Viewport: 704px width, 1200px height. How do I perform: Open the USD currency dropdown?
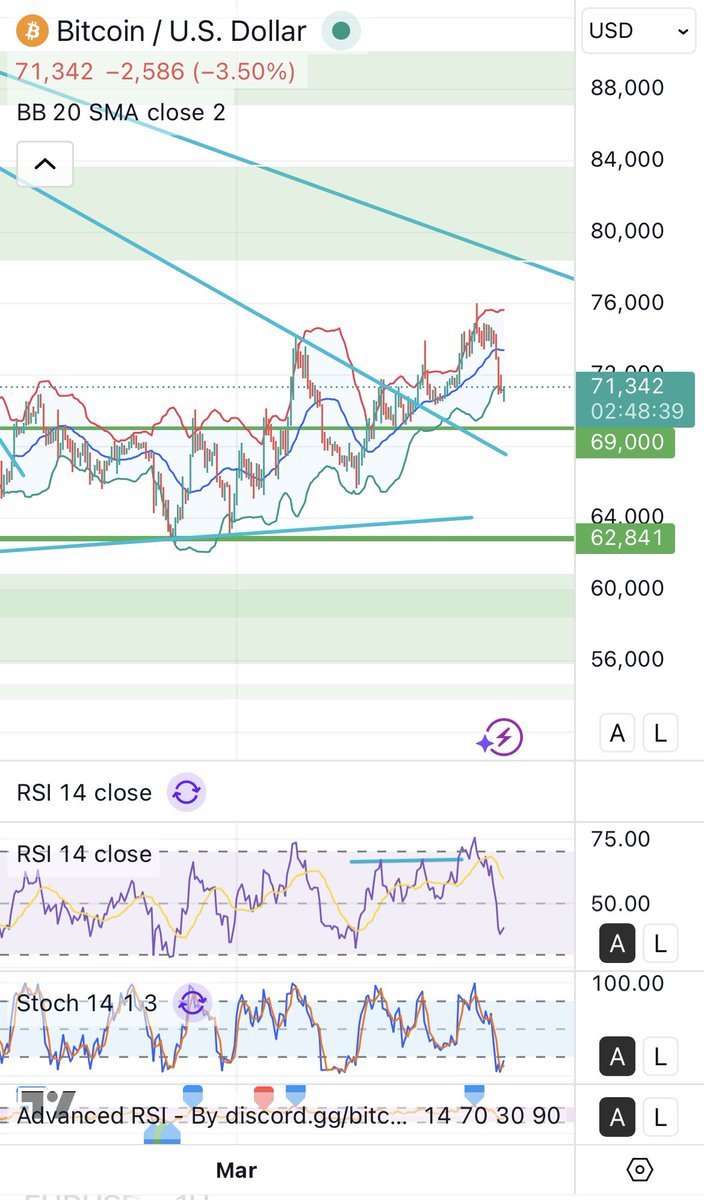(638, 31)
